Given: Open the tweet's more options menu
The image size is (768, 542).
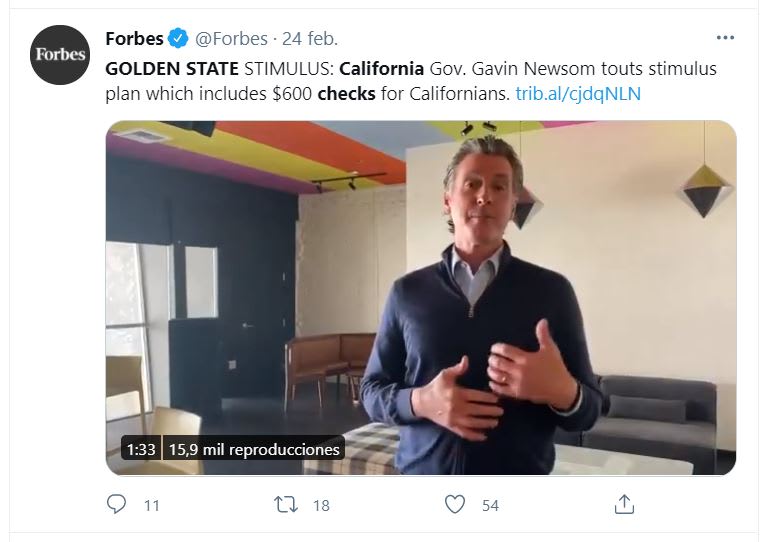Looking at the screenshot, I should coord(726,38).
